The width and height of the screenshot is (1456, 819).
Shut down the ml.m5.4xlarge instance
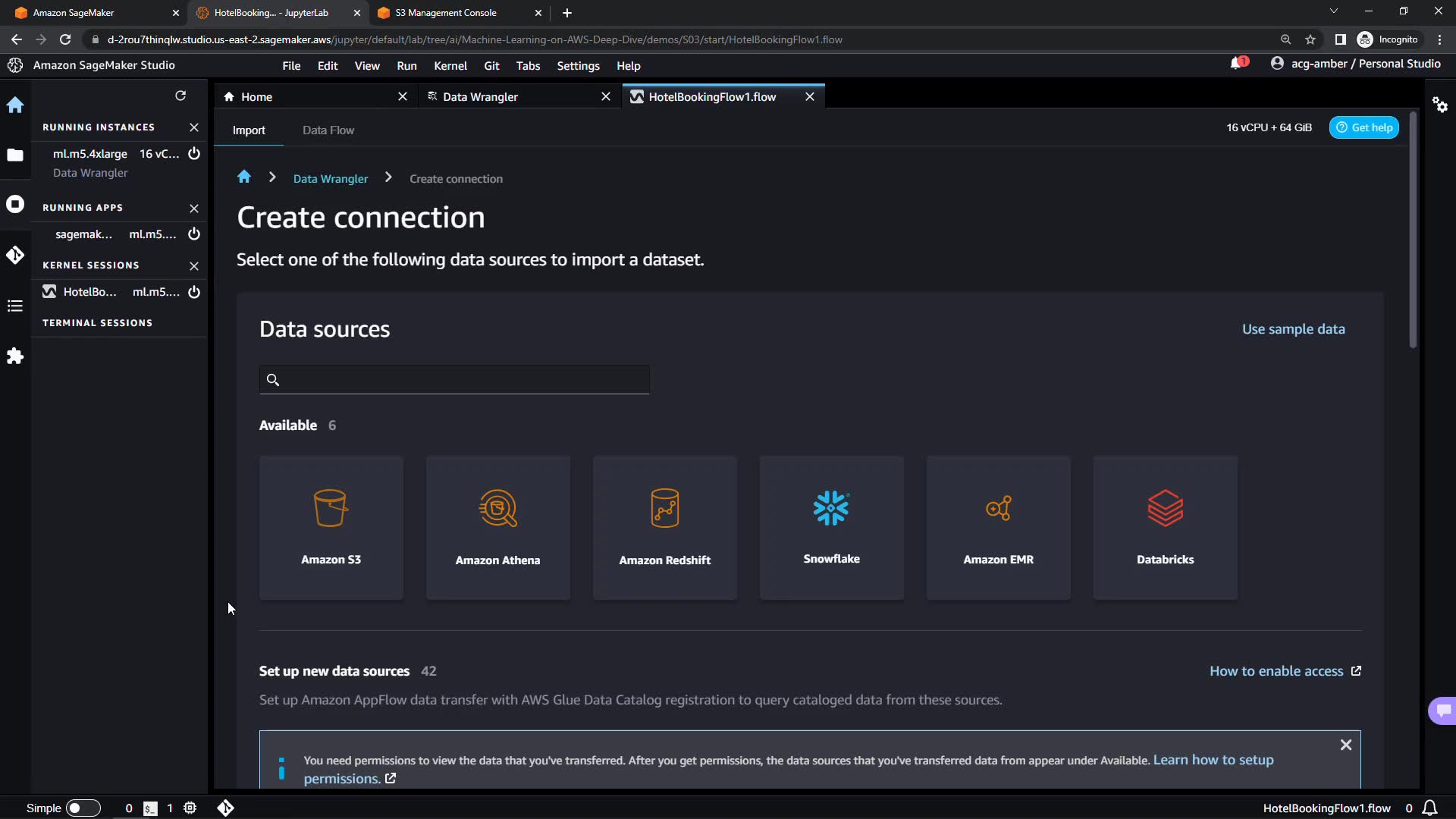(x=194, y=153)
